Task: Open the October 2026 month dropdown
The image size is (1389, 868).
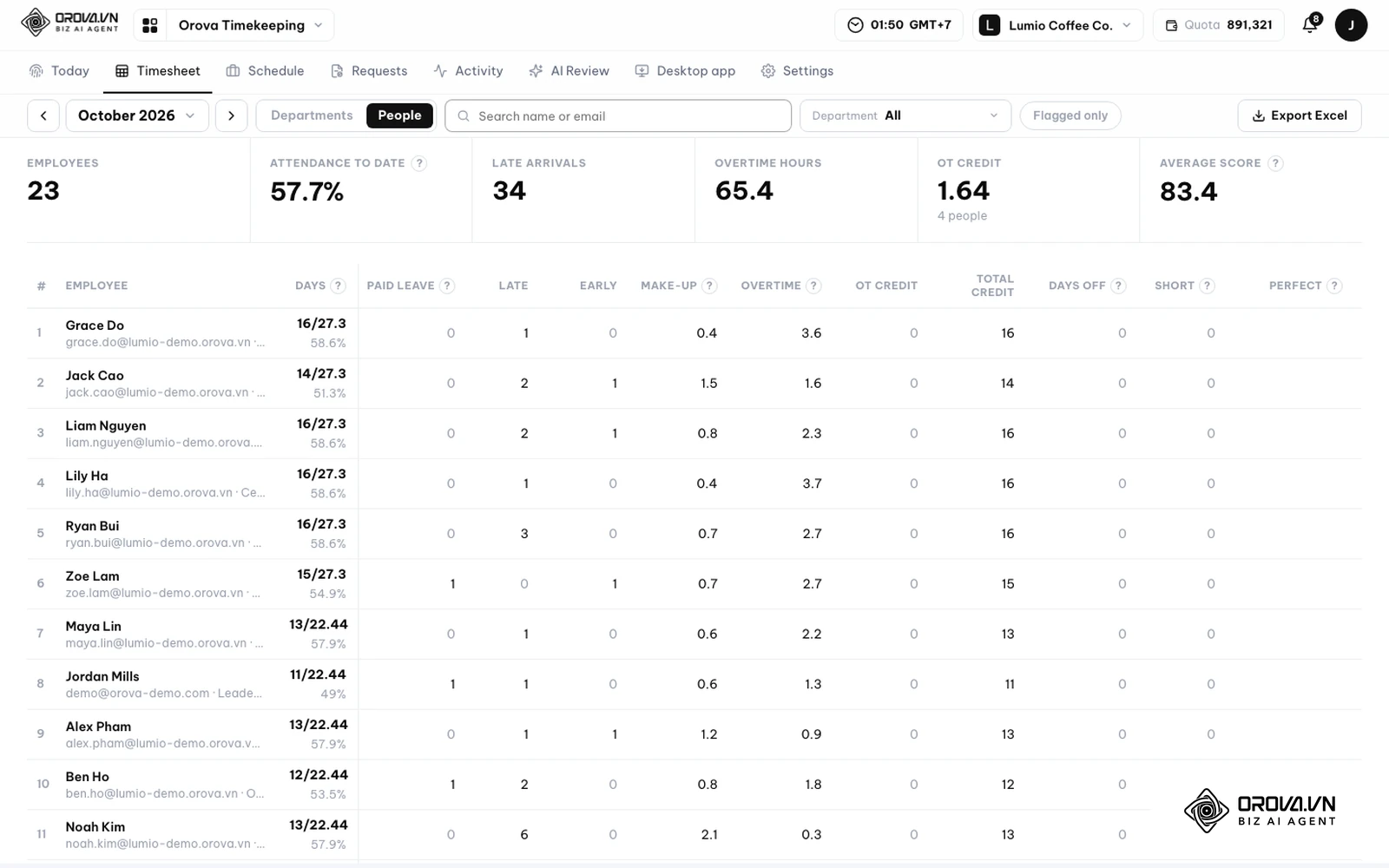Action: click(x=137, y=115)
